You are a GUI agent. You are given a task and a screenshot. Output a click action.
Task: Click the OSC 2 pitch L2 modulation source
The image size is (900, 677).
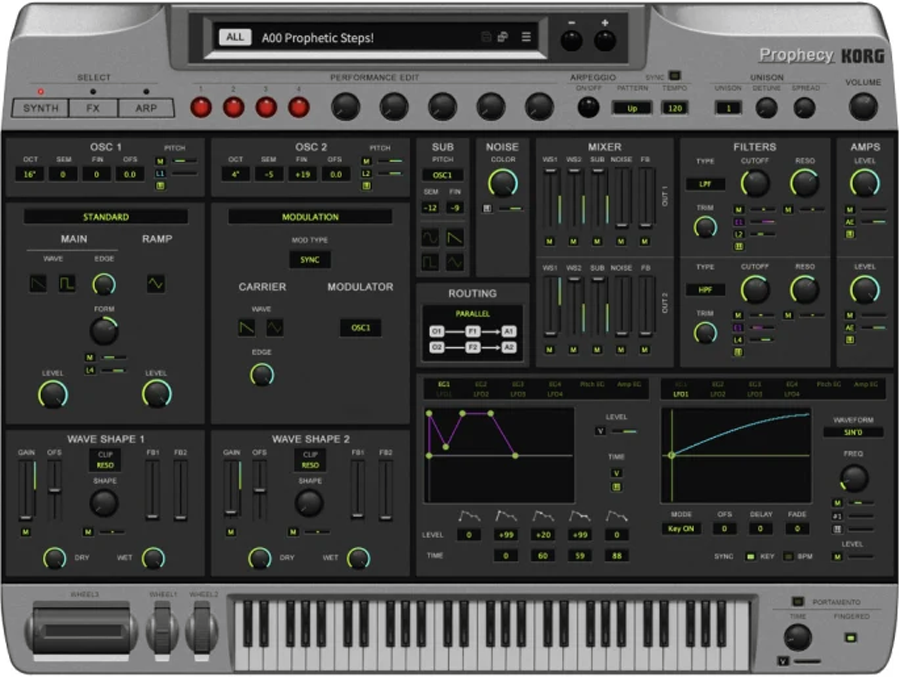[x=366, y=173]
